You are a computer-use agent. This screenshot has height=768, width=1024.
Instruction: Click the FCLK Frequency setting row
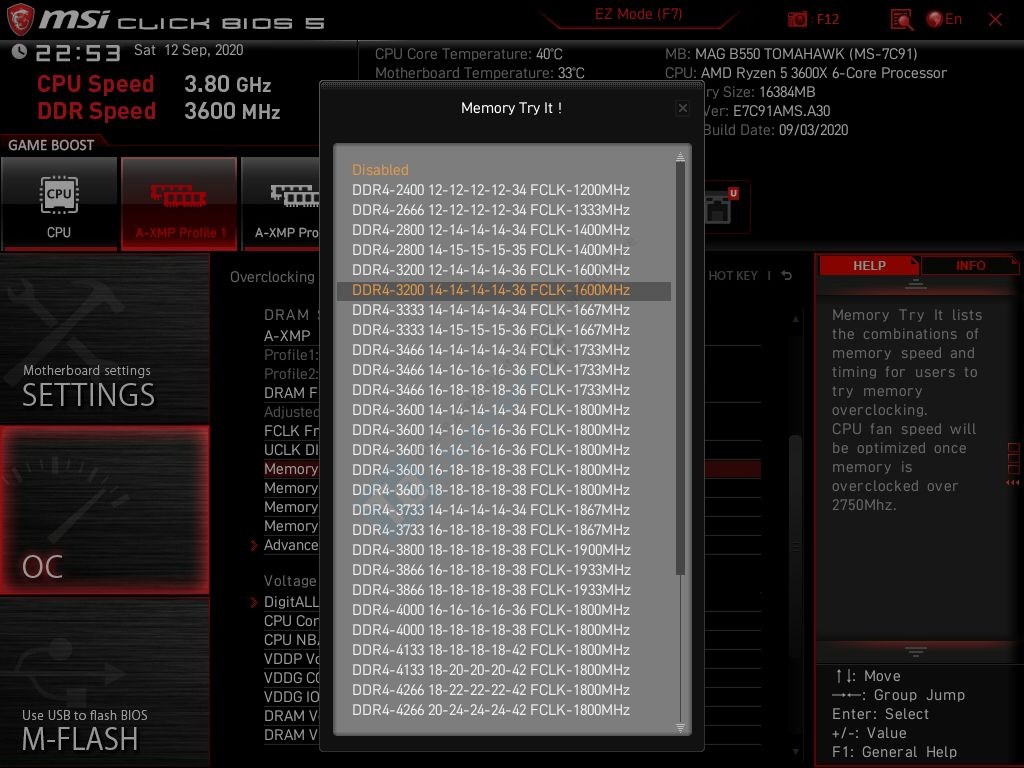tap(291, 431)
